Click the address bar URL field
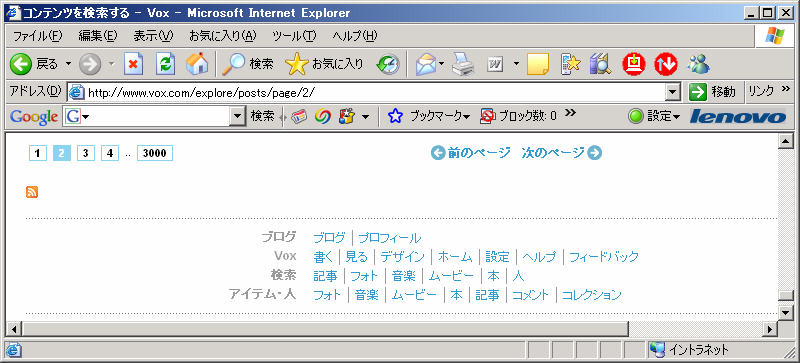Image resolution: width=800 pixels, height=363 pixels. click(367, 92)
